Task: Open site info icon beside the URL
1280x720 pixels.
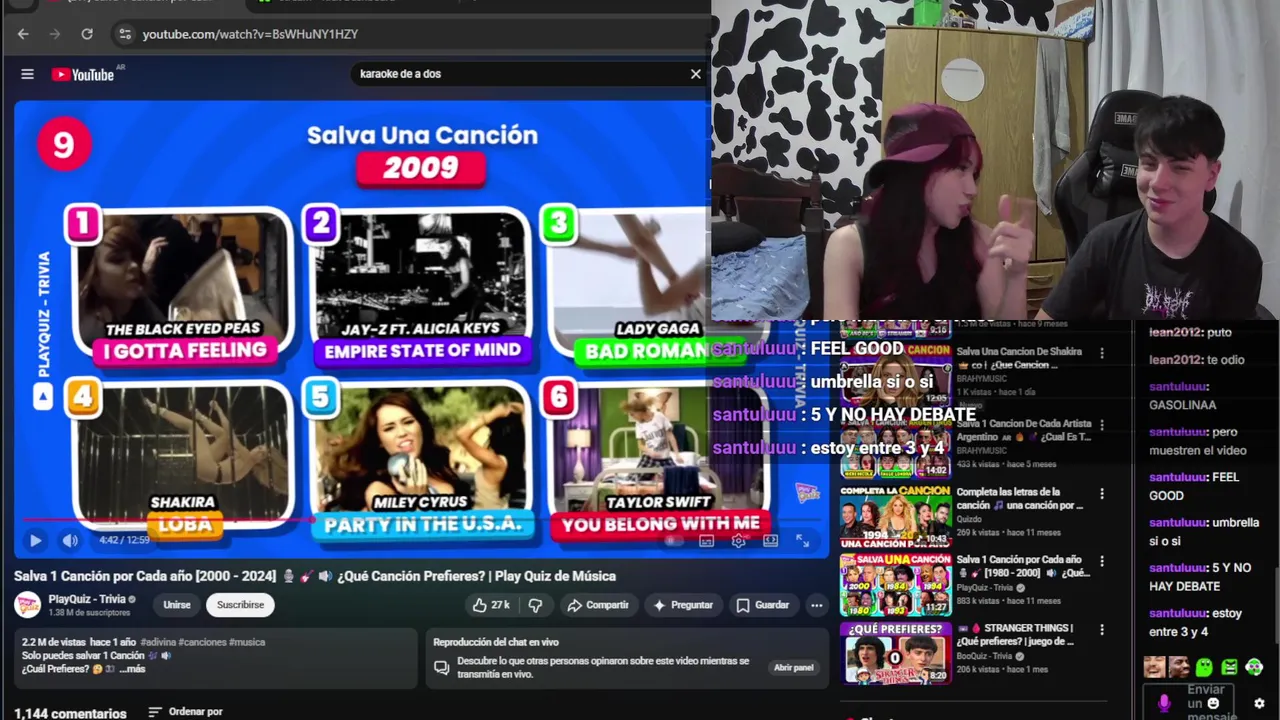Action: tap(124, 34)
